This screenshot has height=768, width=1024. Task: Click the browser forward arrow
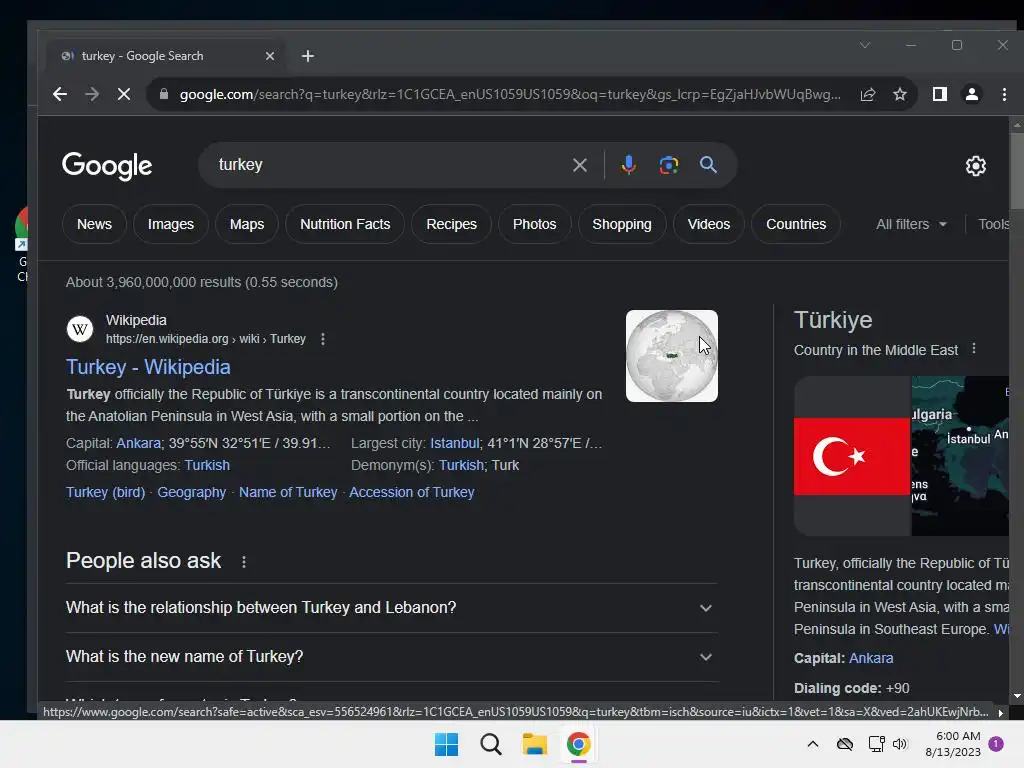[92, 94]
